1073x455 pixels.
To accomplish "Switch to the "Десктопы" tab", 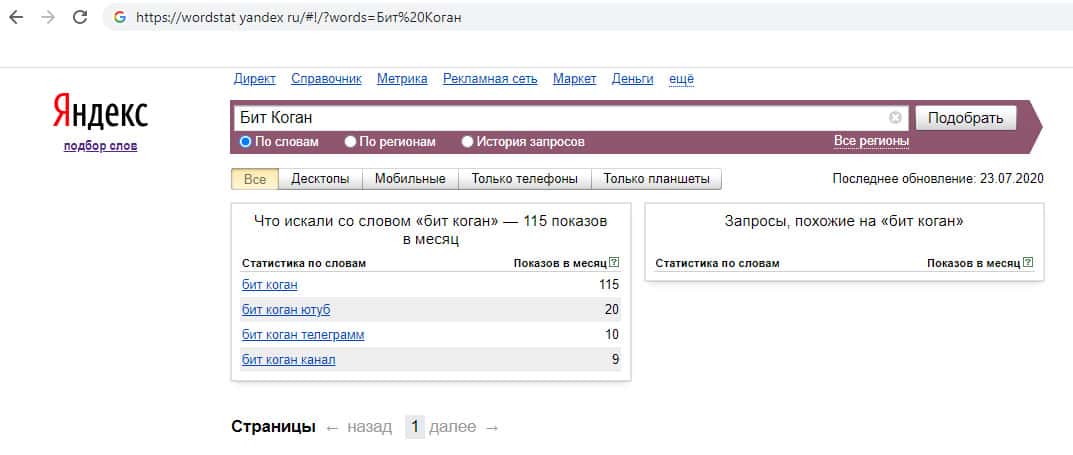I will tap(320, 179).
